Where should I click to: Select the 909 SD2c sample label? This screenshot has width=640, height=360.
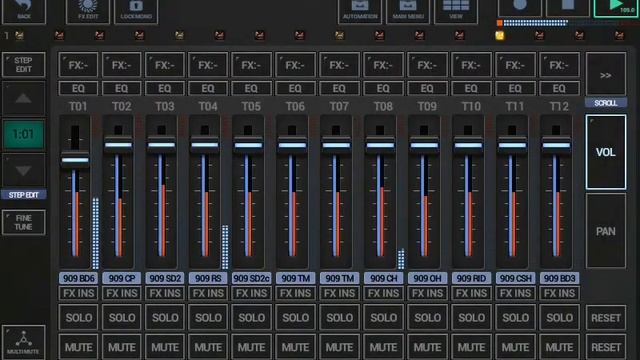click(x=251, y=278)
